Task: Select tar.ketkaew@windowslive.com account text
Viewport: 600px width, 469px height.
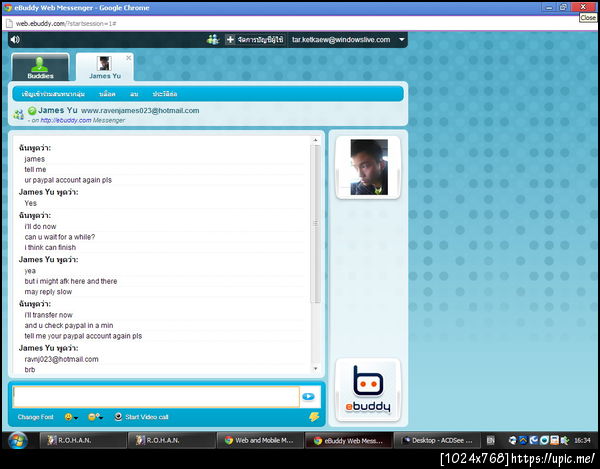Action: click(341, 39)
